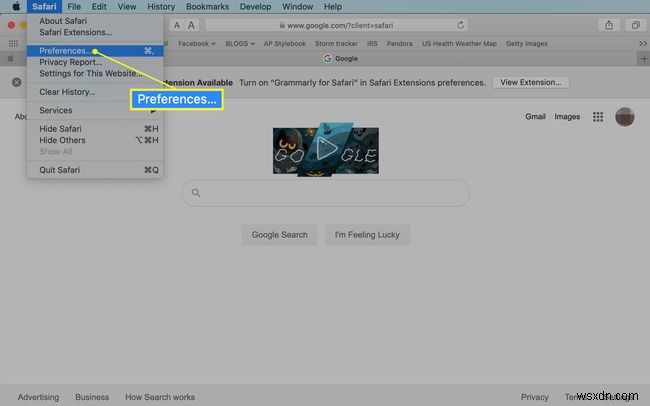Open the Advertising footer link
Image resolution: width=650 pixels, height=406 pixels.
38,397
